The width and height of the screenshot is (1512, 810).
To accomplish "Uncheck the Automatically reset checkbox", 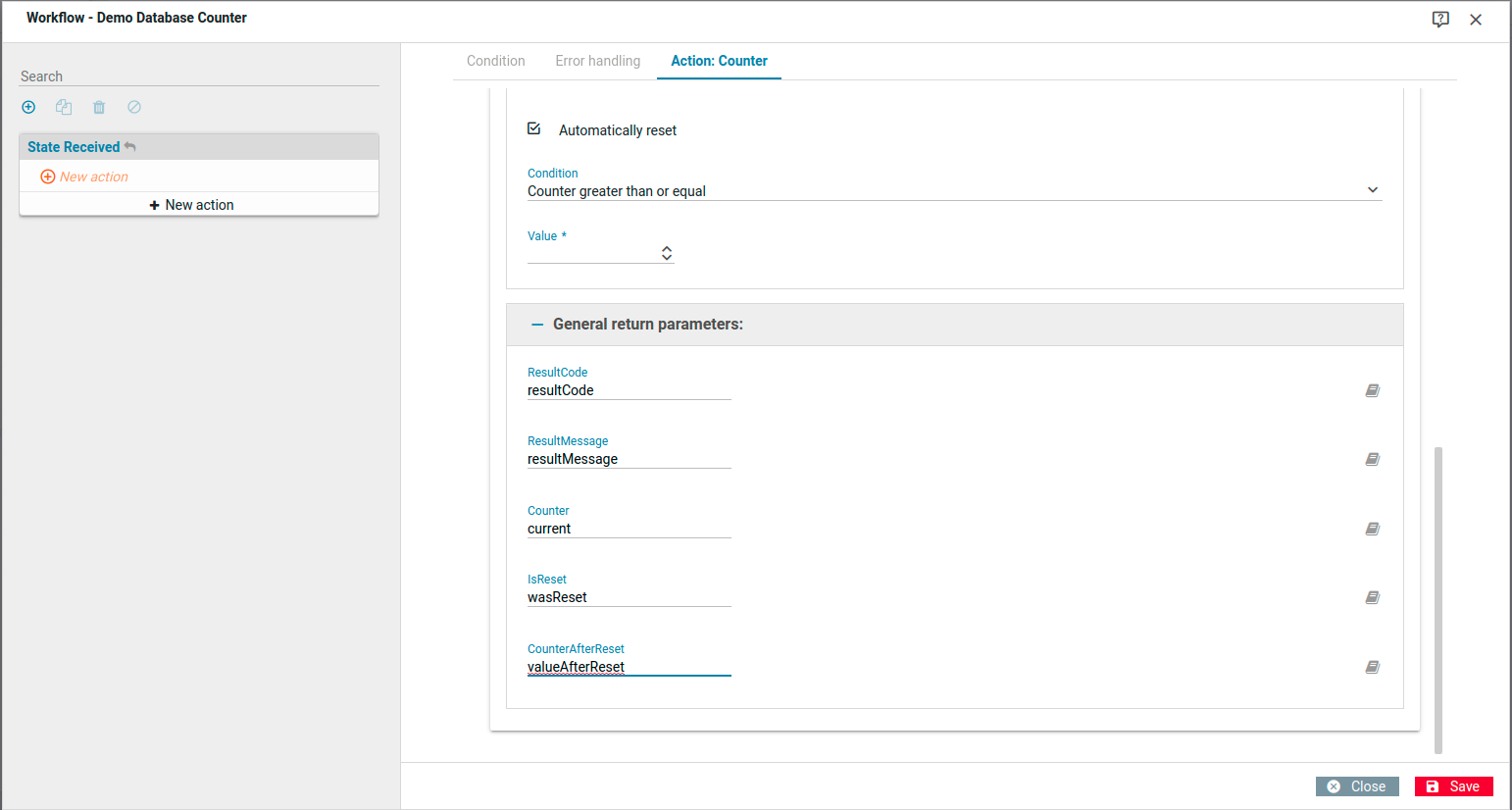I will [x=534, y=128].
